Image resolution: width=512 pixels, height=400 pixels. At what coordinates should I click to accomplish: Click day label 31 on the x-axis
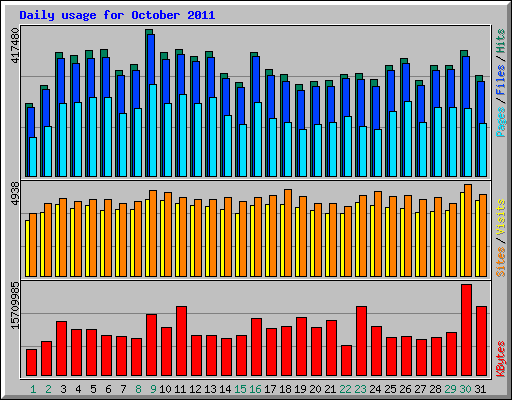(480, 389)
